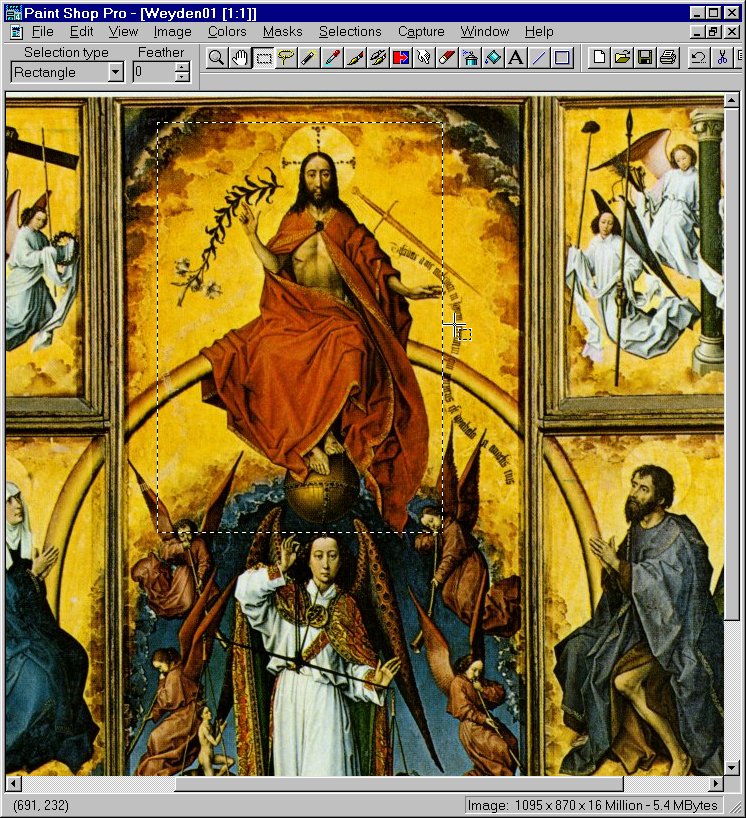Viewport: 746px width, 818px height.
Task: Increase the Feather value with the up arrow
Action: pyautogui.click(x=182, y=67)
